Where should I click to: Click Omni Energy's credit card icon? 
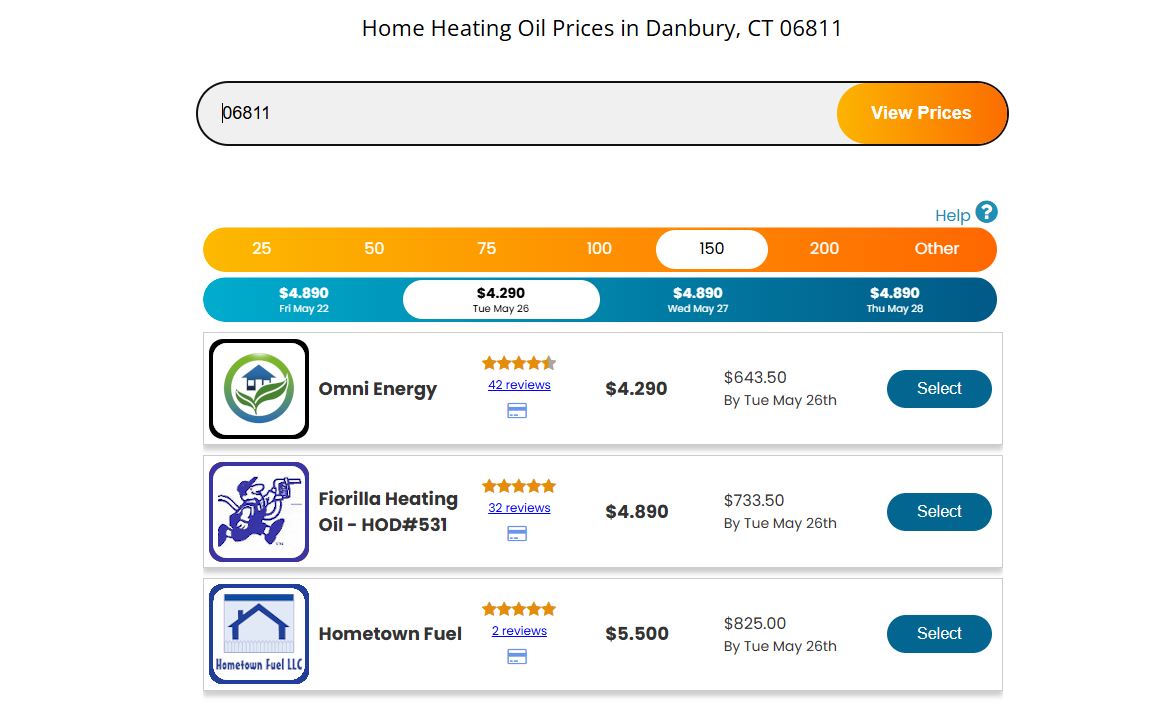tap(517, 411)
